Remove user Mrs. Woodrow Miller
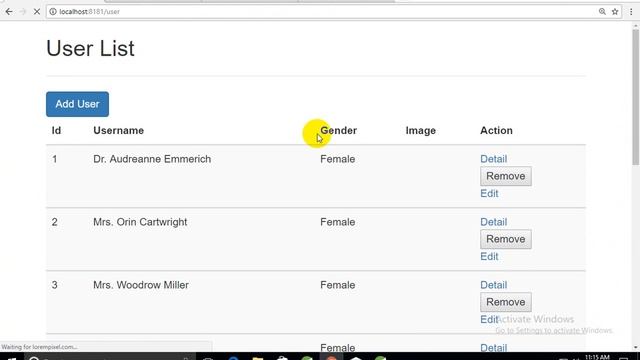 [506, 302]
